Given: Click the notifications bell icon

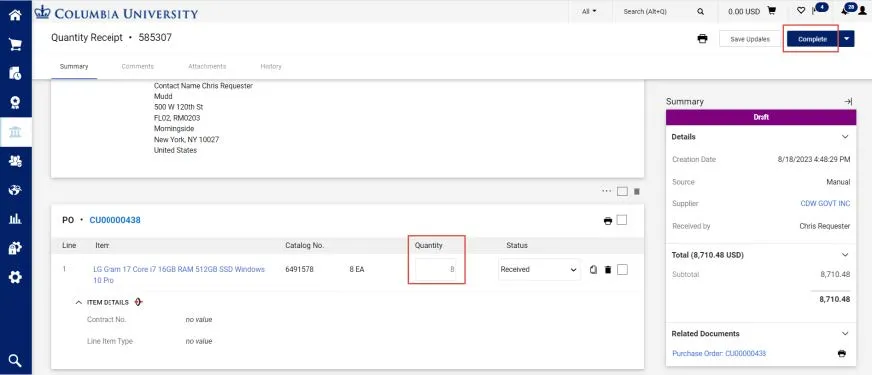Looking at the screenshot, I should 845,11.
